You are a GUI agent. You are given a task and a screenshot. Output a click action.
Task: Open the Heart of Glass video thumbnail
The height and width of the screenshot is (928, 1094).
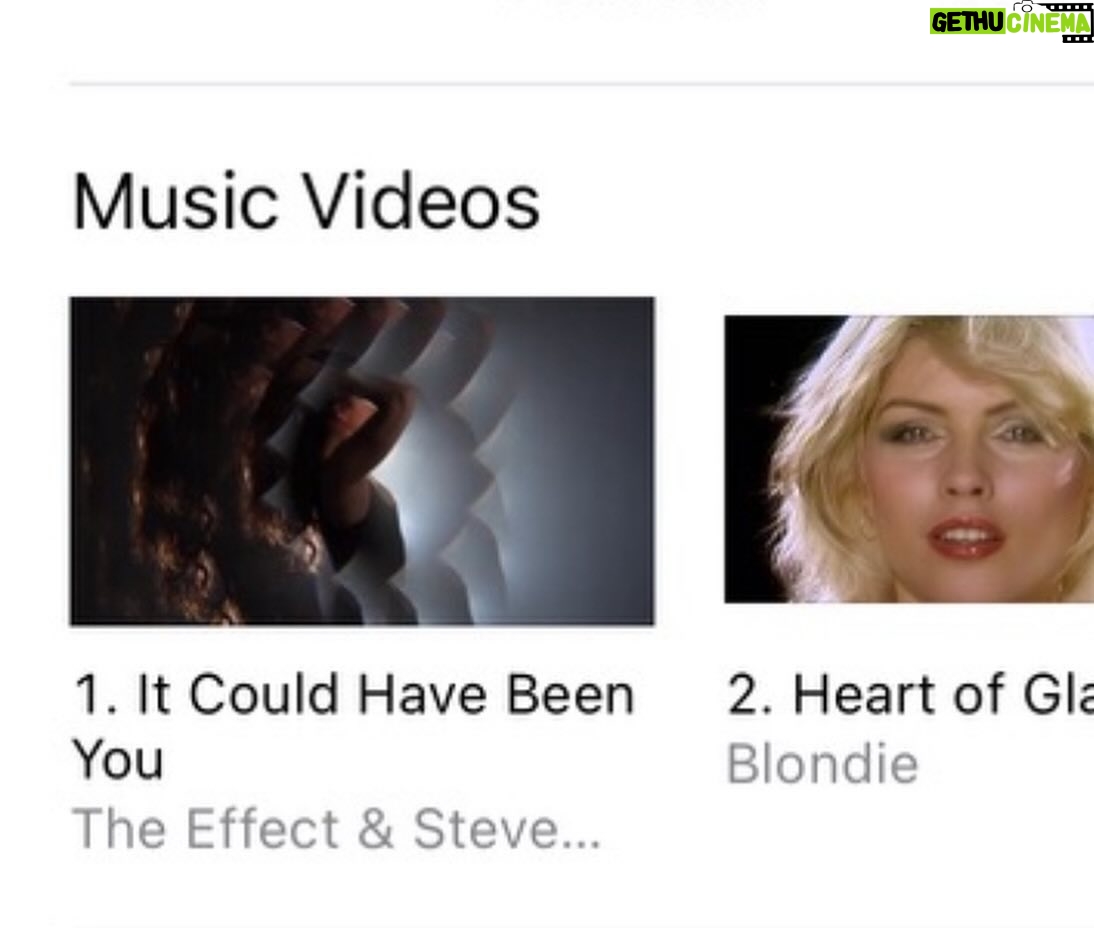909,459
